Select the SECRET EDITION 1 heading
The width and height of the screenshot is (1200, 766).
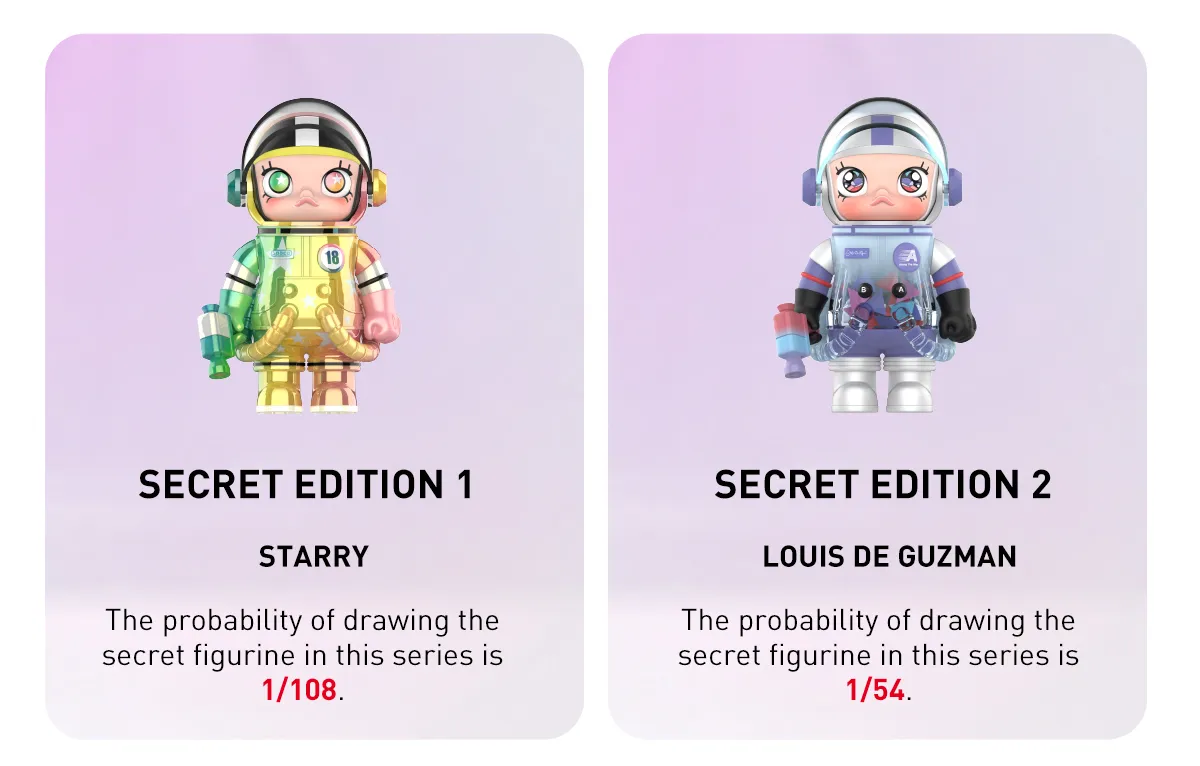(x=306, y=485)
